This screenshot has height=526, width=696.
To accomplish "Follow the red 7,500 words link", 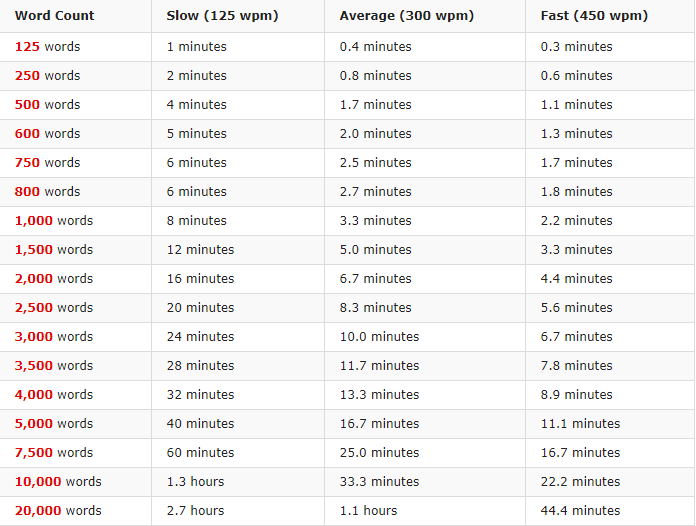I will 34,453.
